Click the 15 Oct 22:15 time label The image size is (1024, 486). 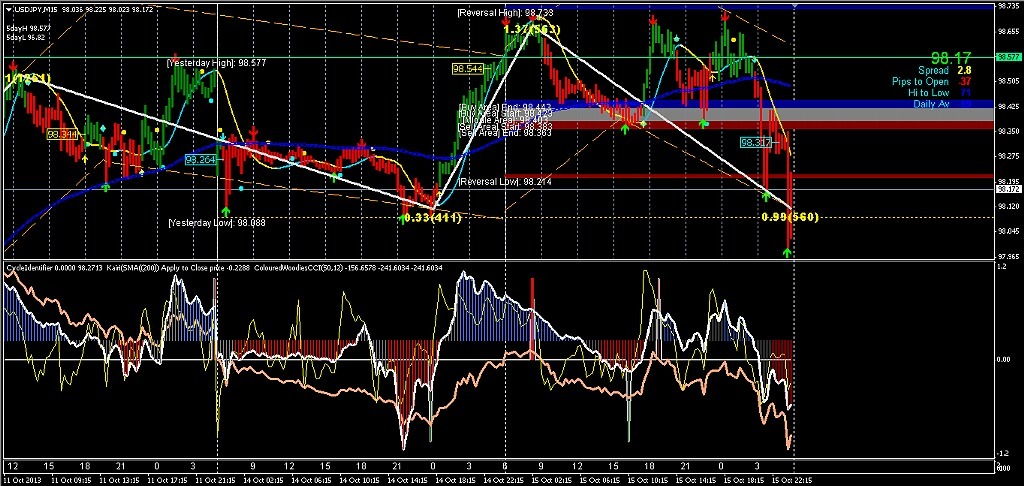793,479
